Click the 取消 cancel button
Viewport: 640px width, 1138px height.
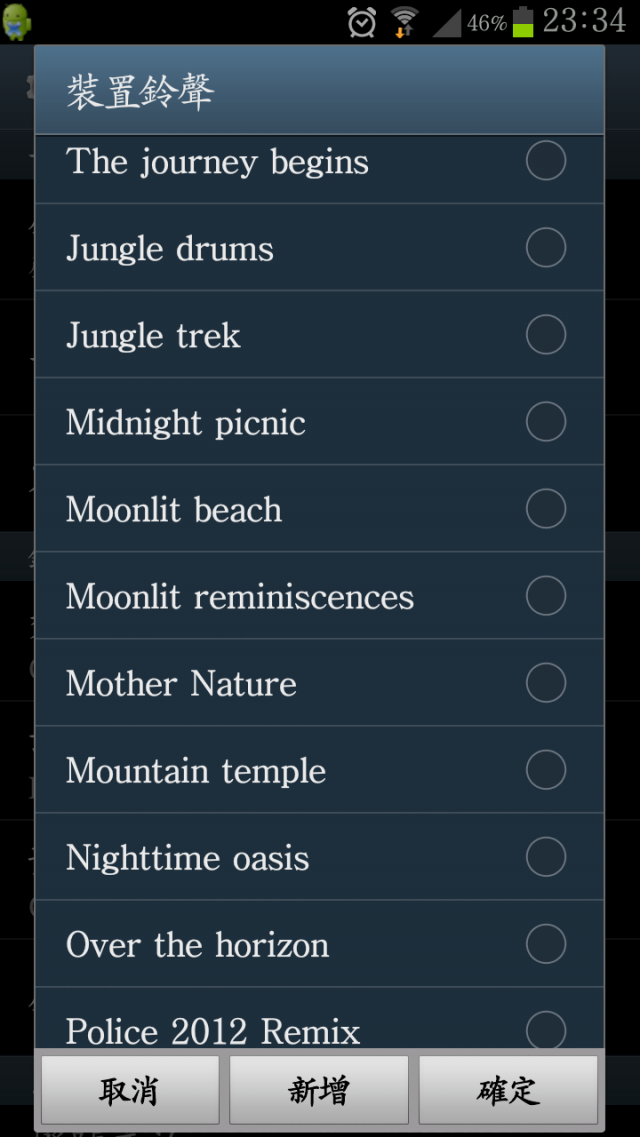[130, 1090]
